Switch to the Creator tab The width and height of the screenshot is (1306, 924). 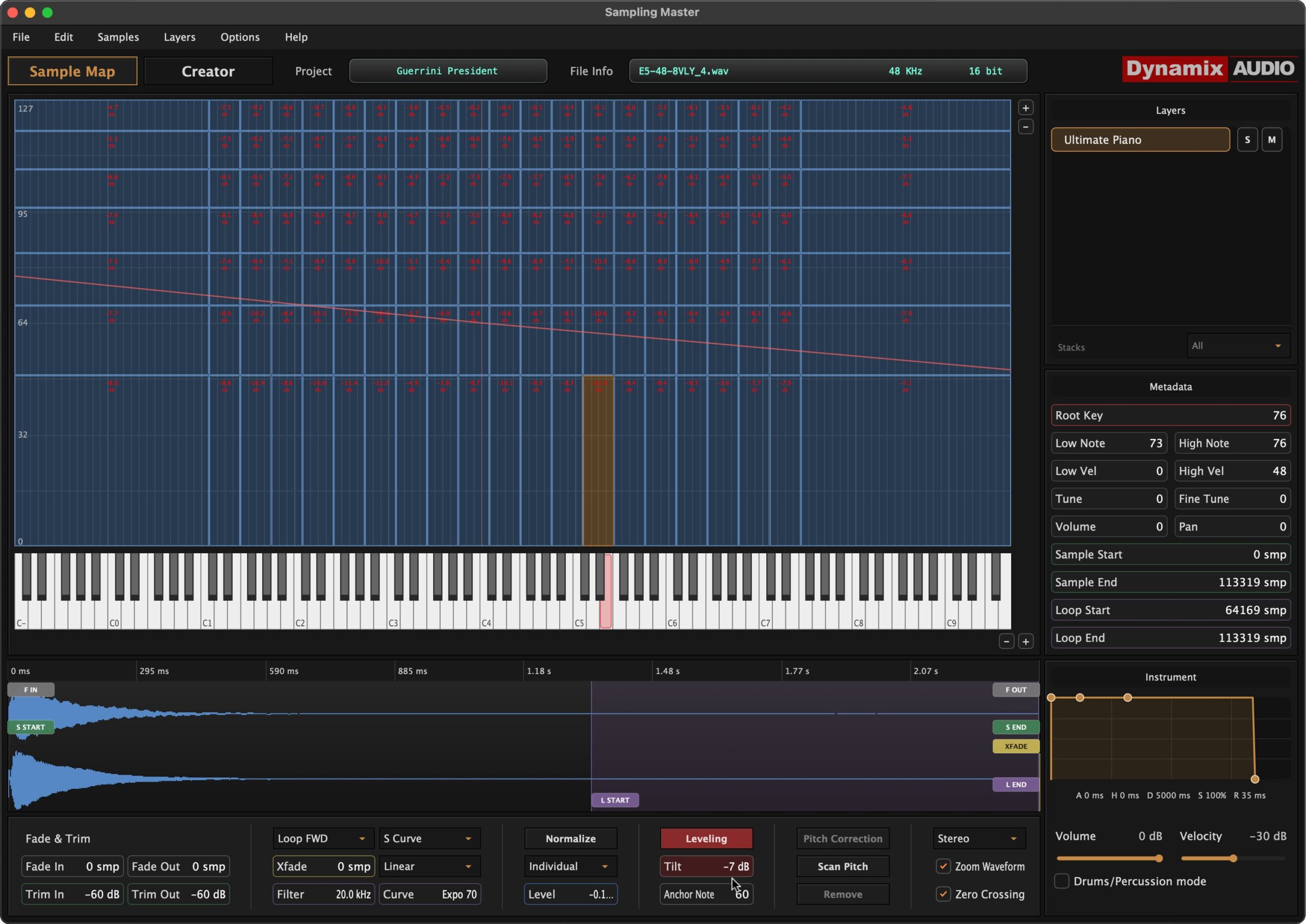[208, 71]
